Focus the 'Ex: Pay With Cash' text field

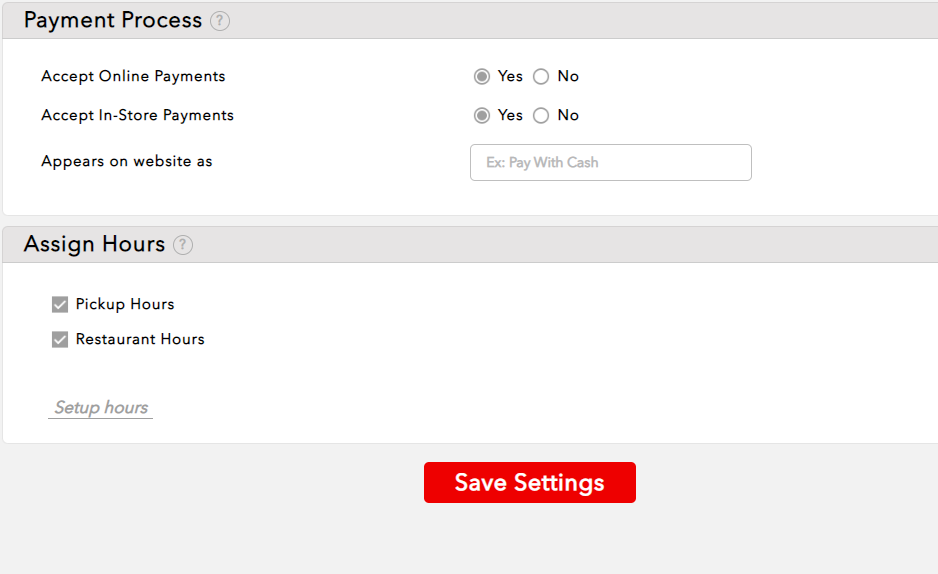[x=610, y=163]
